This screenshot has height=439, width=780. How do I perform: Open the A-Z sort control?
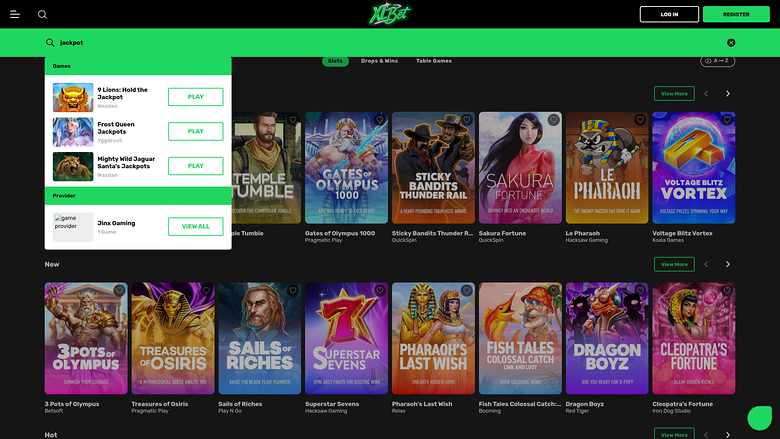pos(717,61)
